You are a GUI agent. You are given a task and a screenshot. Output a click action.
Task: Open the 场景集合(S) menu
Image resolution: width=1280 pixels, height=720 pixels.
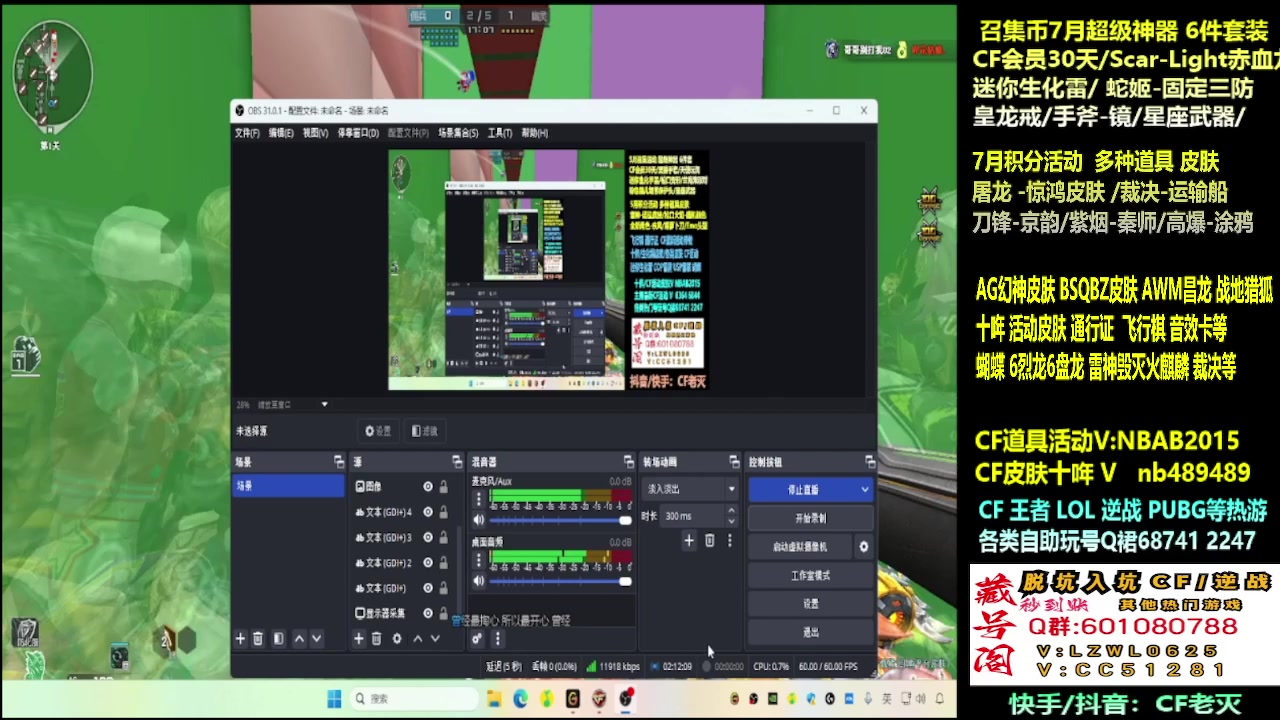click(x=458, y=133)
